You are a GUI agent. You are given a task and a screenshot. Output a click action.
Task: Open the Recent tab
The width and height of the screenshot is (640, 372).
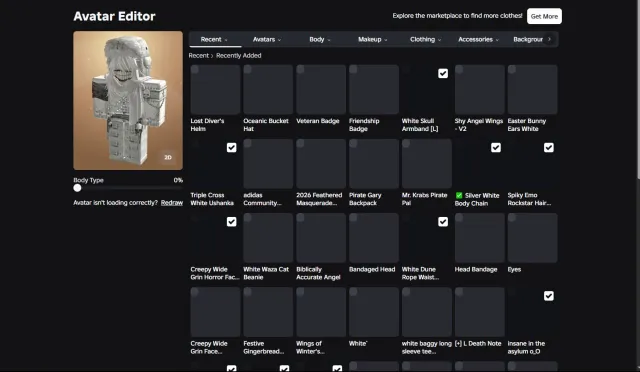(x=215, y=40)
